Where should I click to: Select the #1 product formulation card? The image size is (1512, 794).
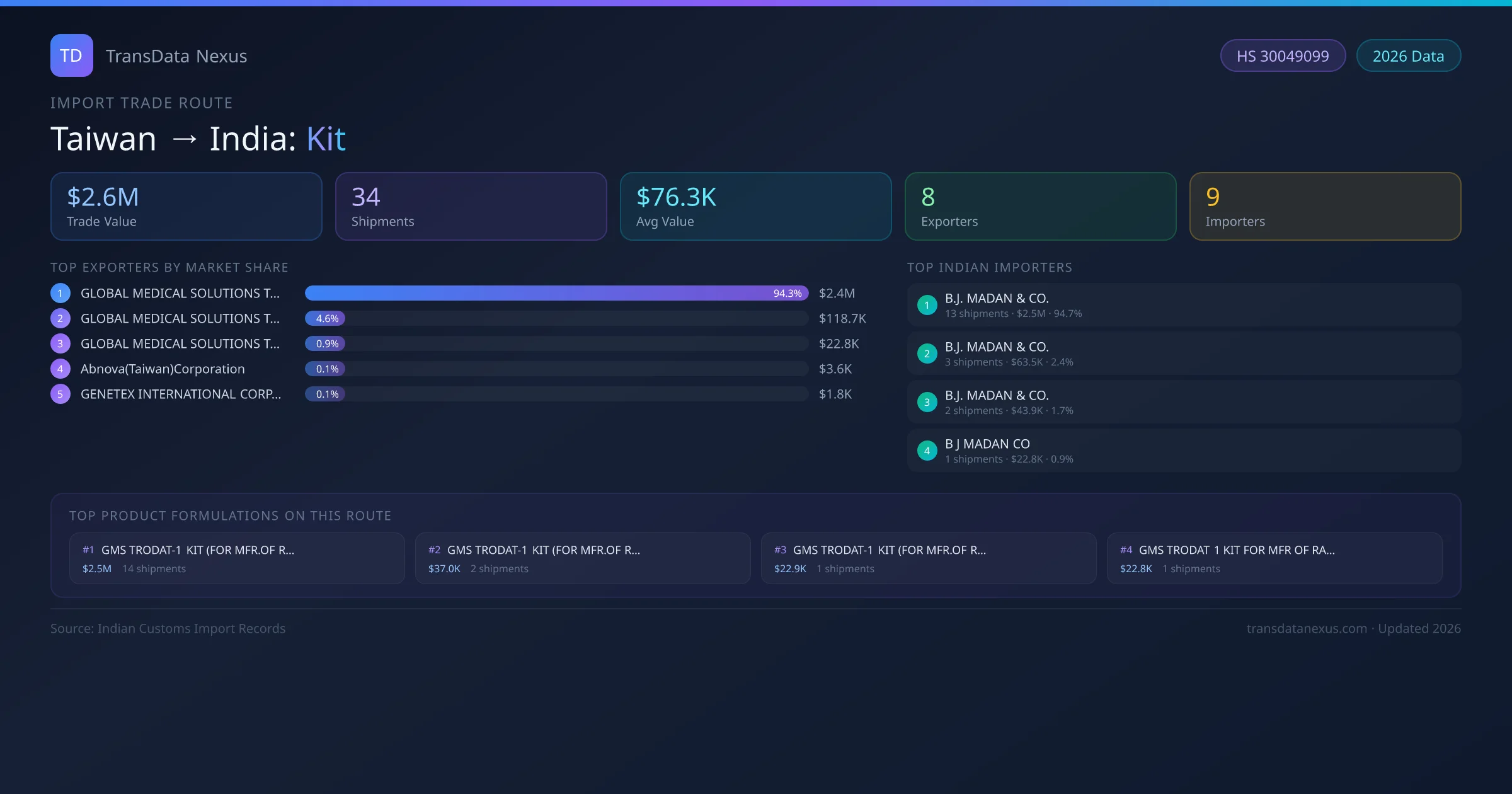[237, 558]
